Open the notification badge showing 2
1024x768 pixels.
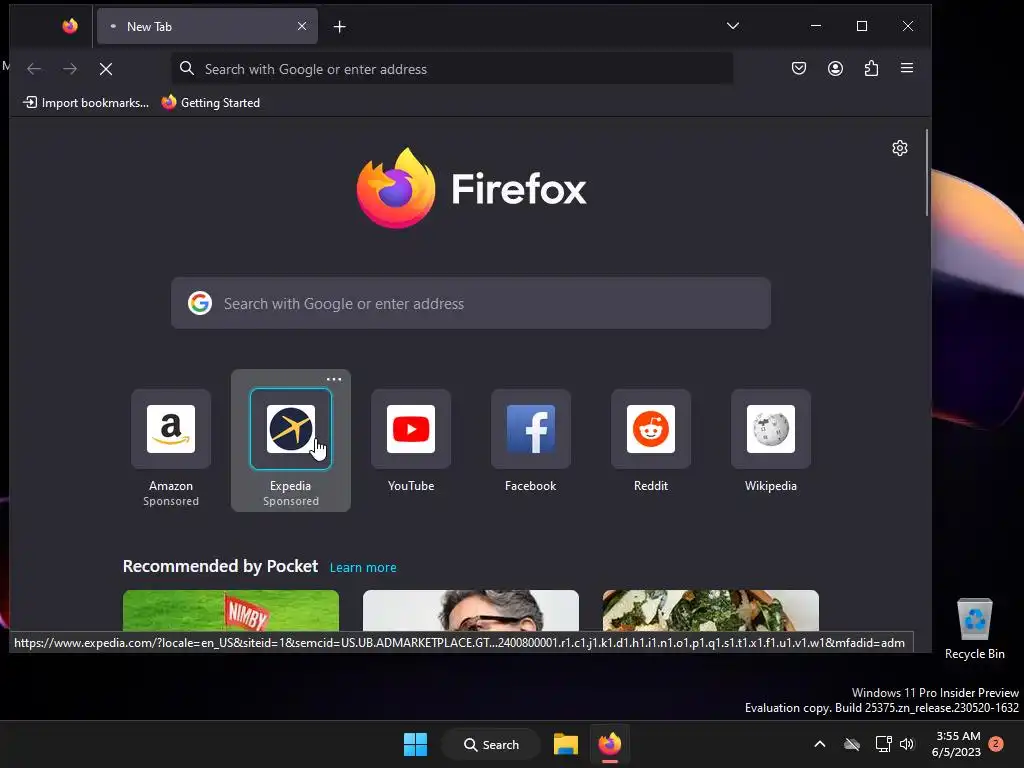pyautogui.click(x=996, y=743)
